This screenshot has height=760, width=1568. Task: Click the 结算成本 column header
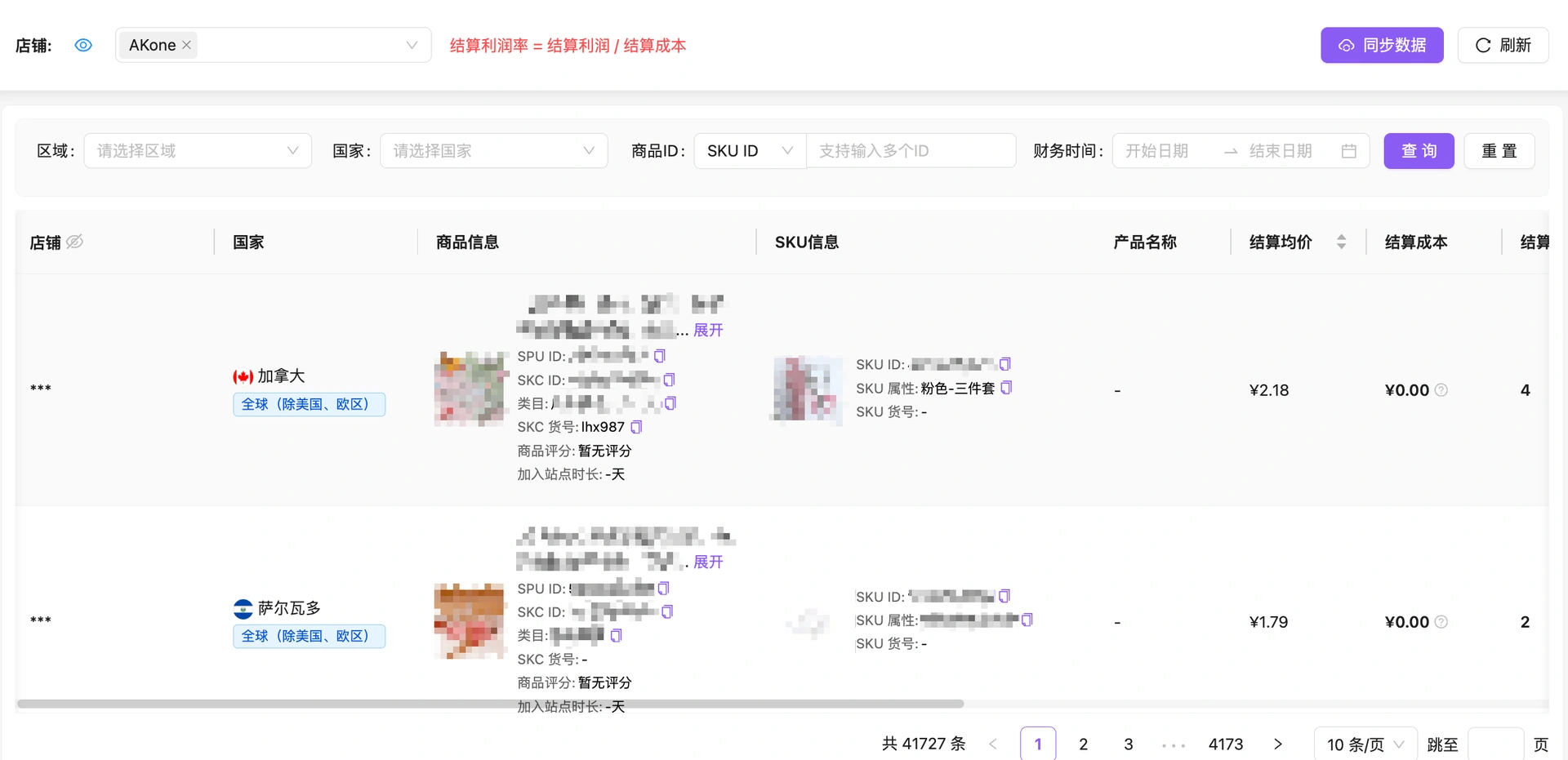coord(1416,242)
